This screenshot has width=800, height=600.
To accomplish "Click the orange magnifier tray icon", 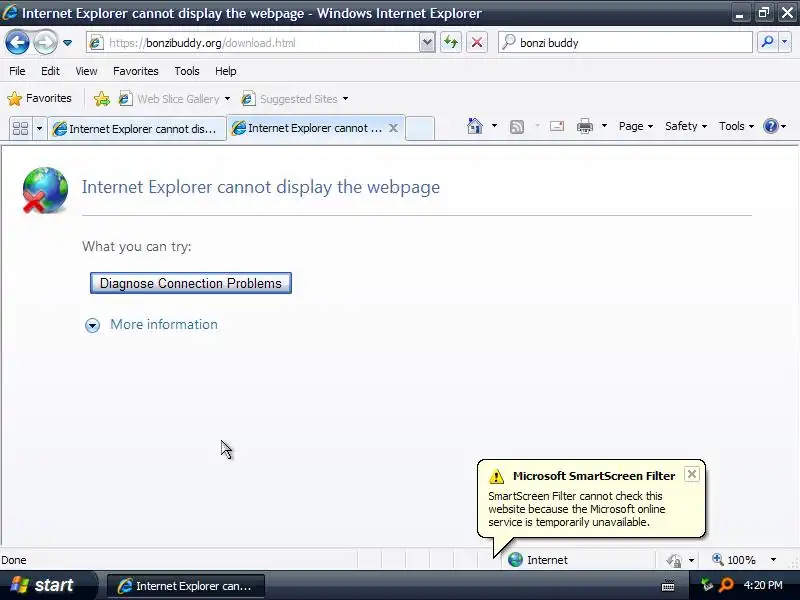I will [726, 585].
